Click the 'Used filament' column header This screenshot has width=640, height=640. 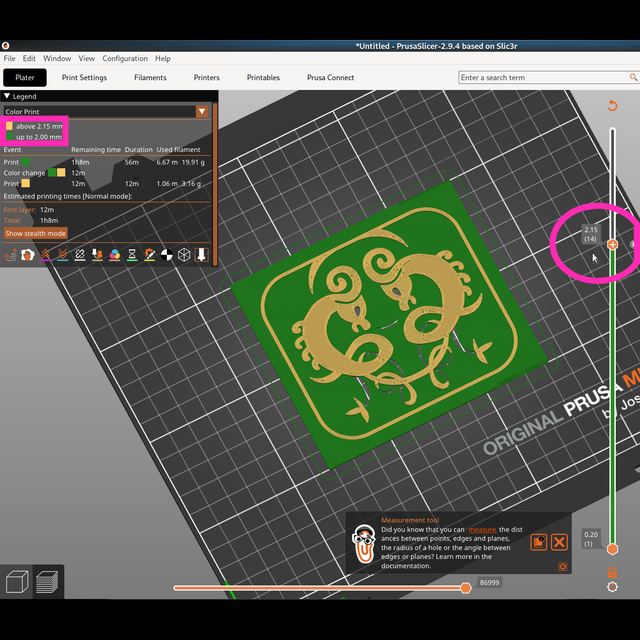[178, 149]
